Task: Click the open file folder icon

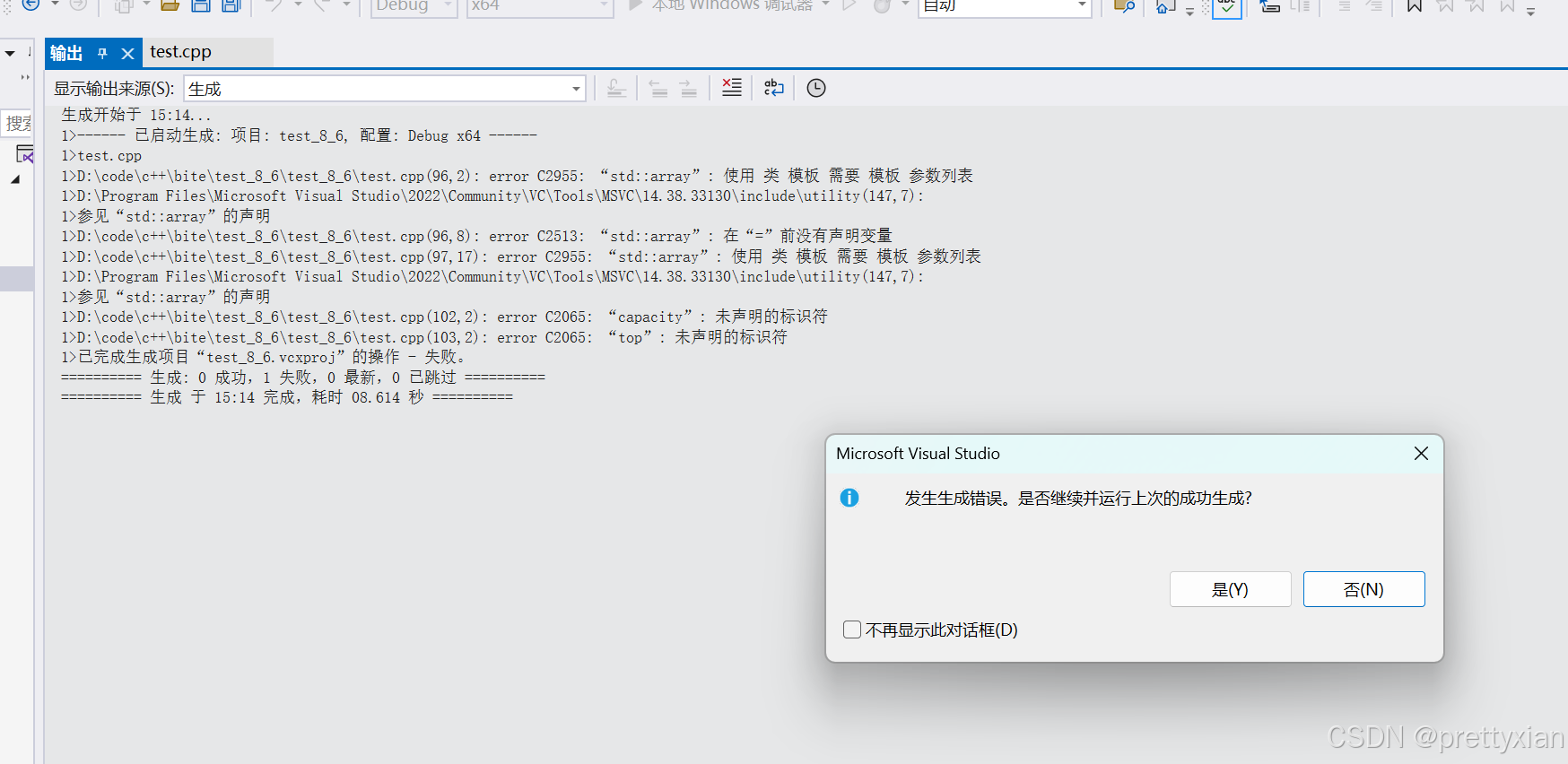Action: click(170, 5)
